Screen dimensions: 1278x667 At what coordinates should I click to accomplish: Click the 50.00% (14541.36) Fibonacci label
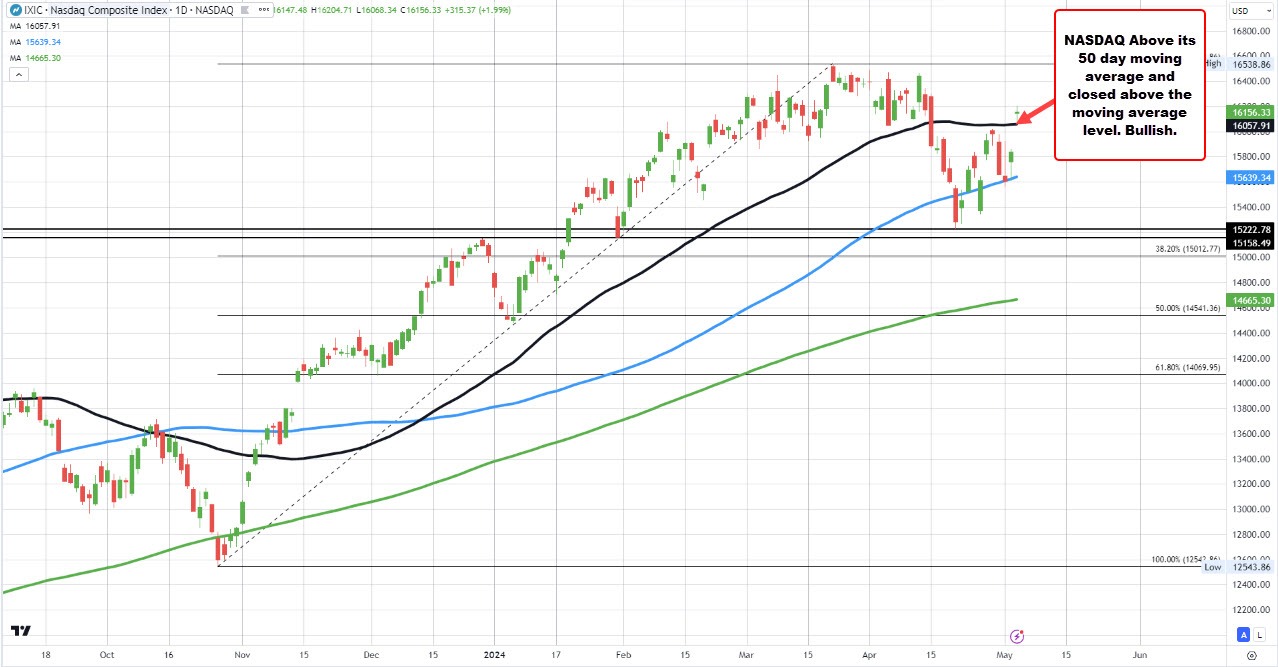tap(1187, 309)
